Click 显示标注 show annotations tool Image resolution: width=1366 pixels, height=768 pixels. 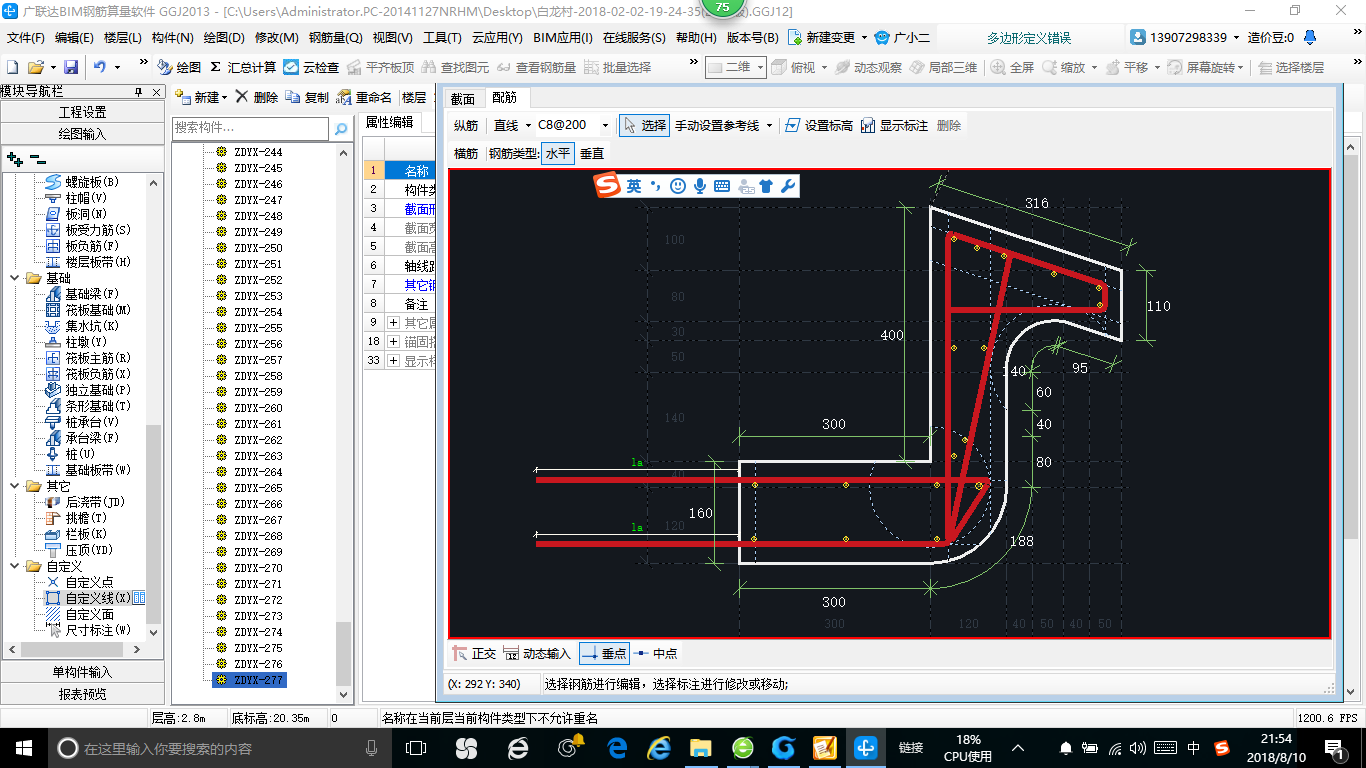[894, 125]
